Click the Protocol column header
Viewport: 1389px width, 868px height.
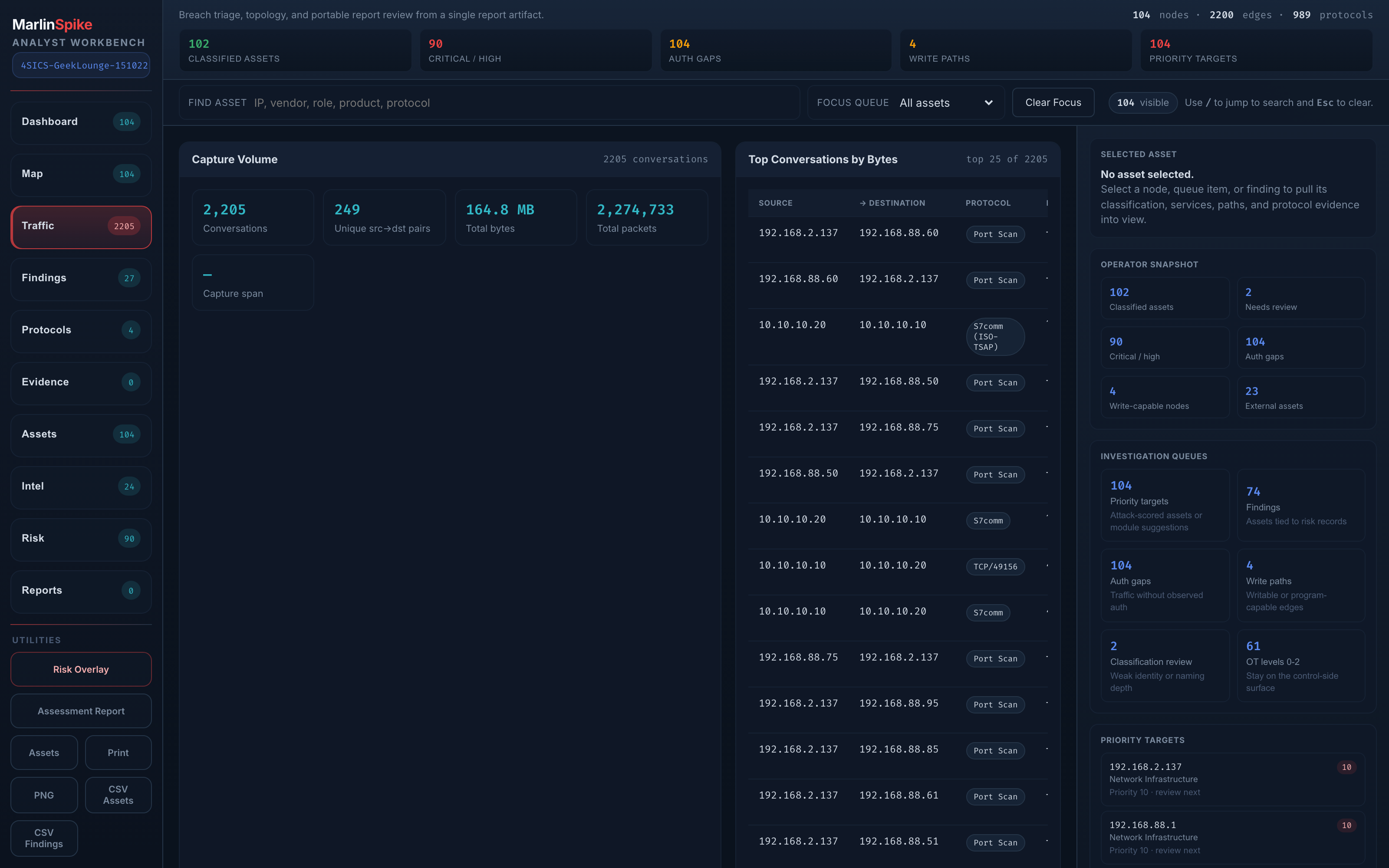(988, 203)
